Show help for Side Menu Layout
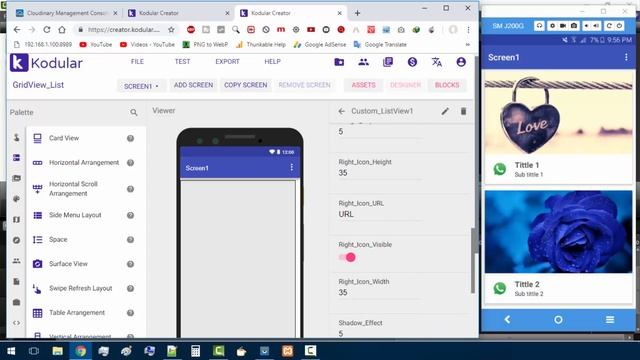The width and height of the screenshot is (640, 360). [x=130, y=215]
